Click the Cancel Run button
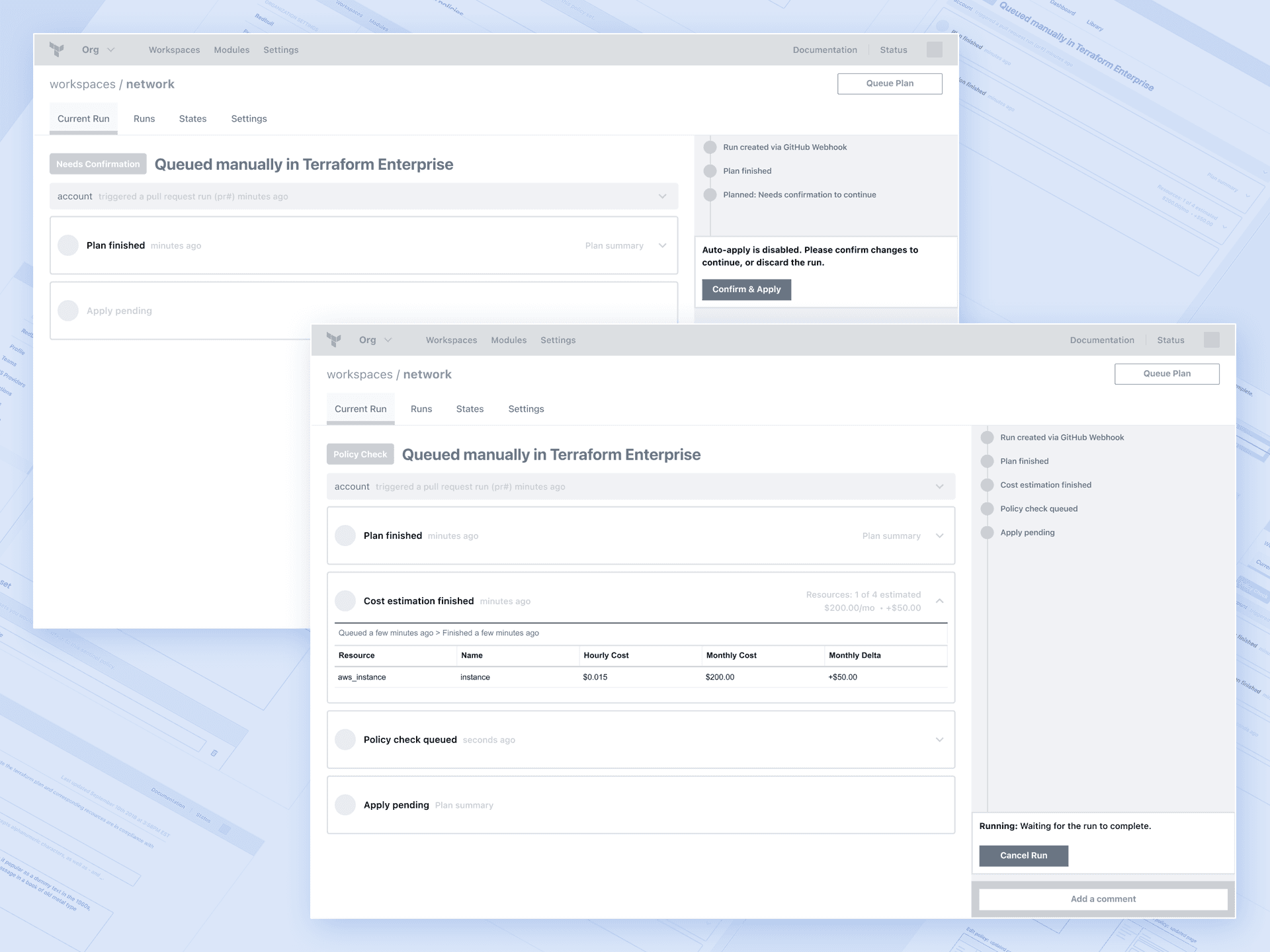Viewport: 1270px width, 952px height. [x=1023, y=855]
